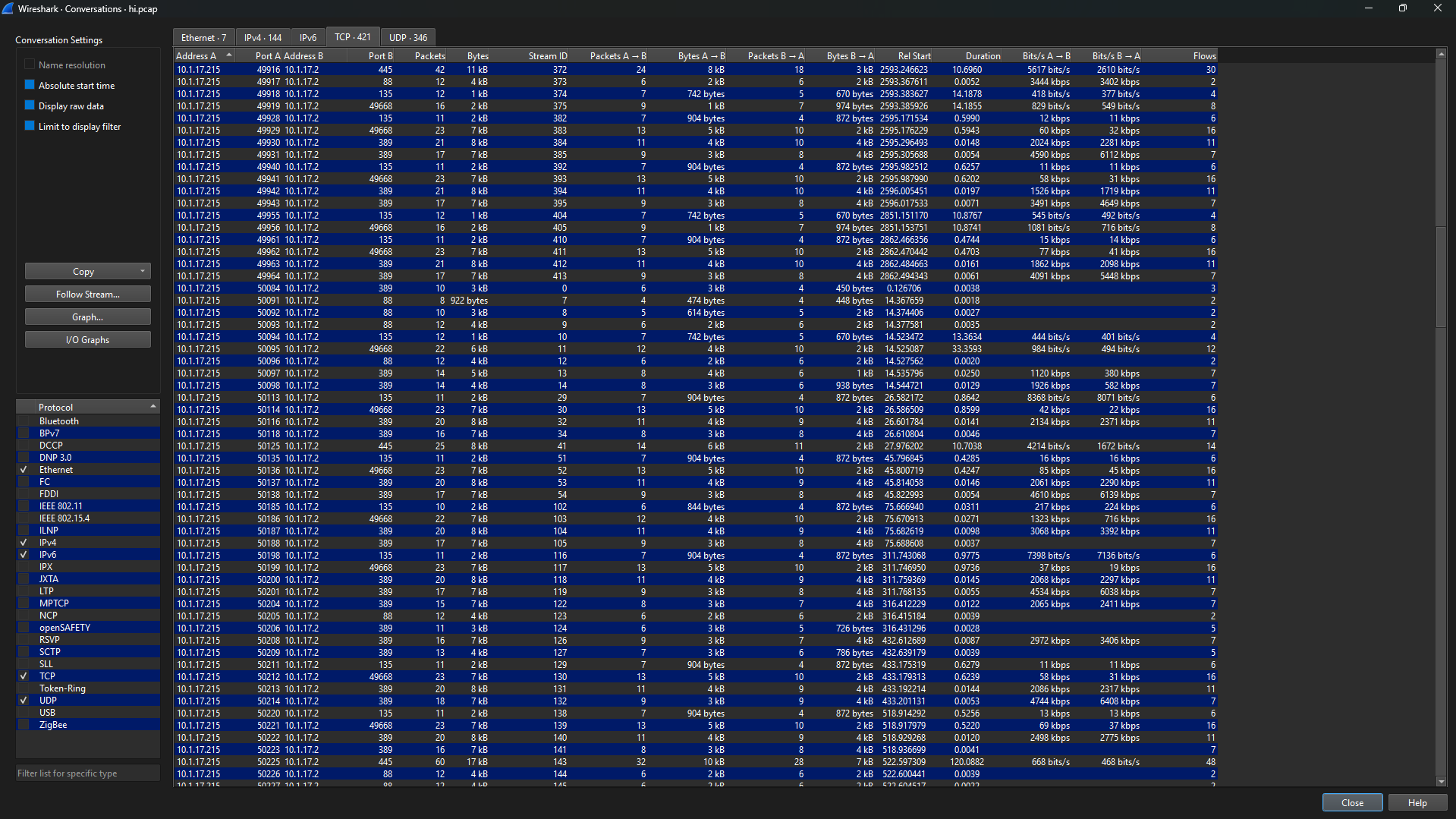1456x819 pixels.
Task: Click the scroll down arrow of the conversation table
Action: pos(1441,781)
